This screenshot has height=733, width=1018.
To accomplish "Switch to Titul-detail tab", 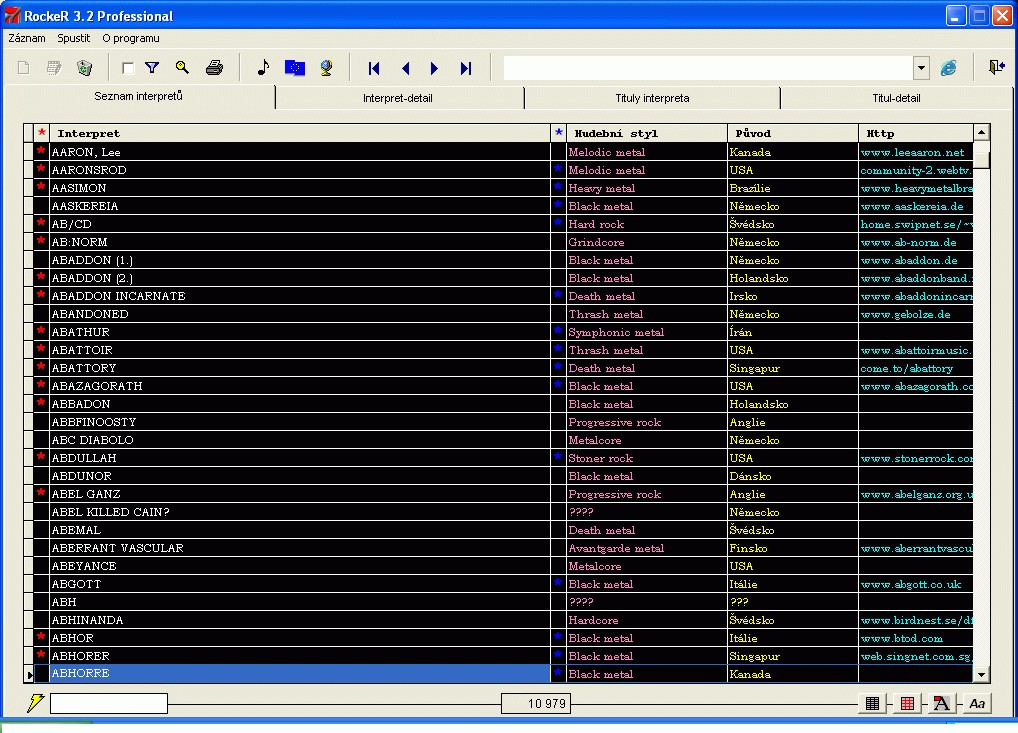I will (896, 98).
